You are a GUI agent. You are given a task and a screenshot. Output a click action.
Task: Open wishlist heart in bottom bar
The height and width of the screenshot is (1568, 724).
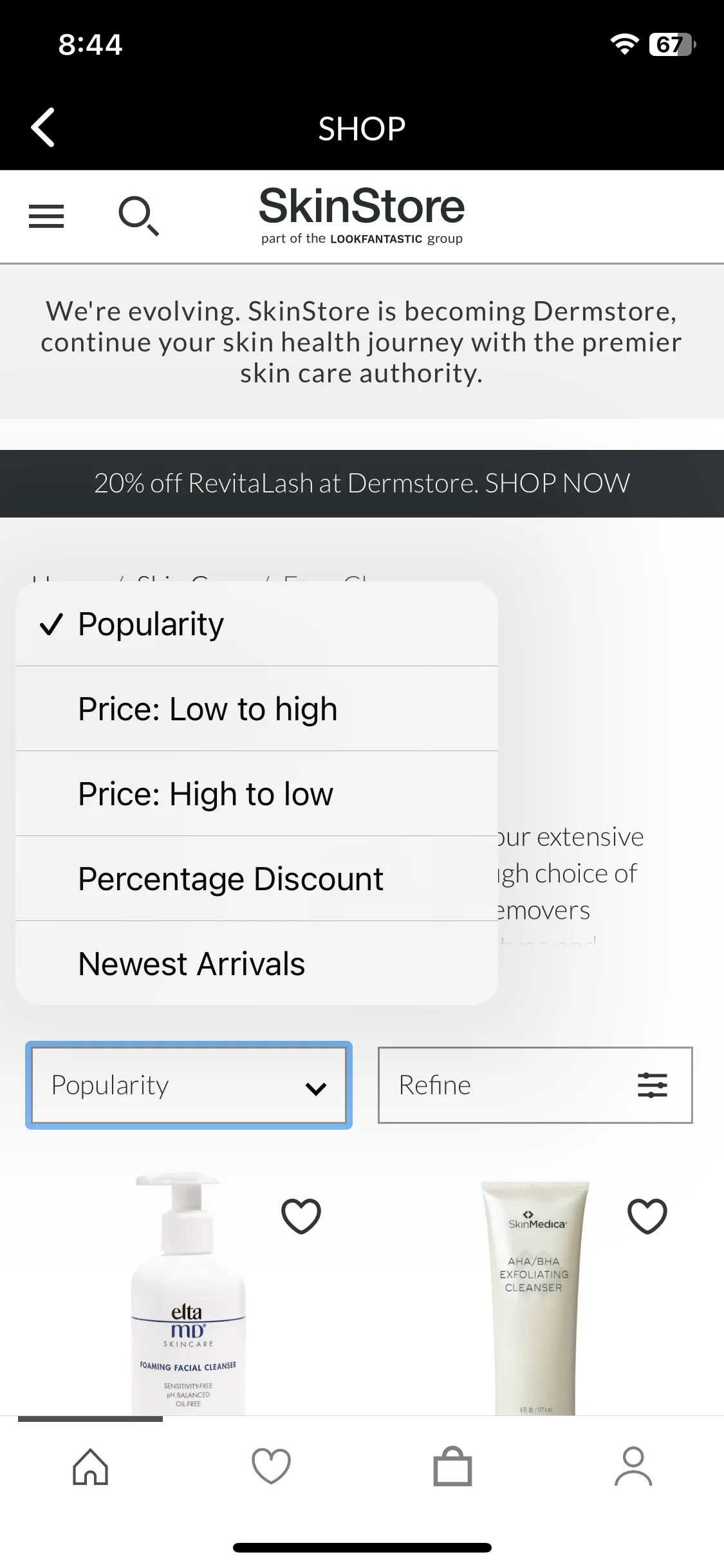pos(272,1466)
